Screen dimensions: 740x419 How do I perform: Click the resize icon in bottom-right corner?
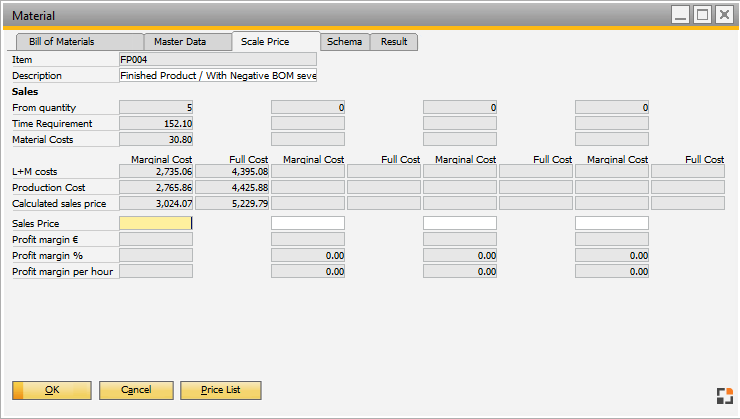coord(724,395)
